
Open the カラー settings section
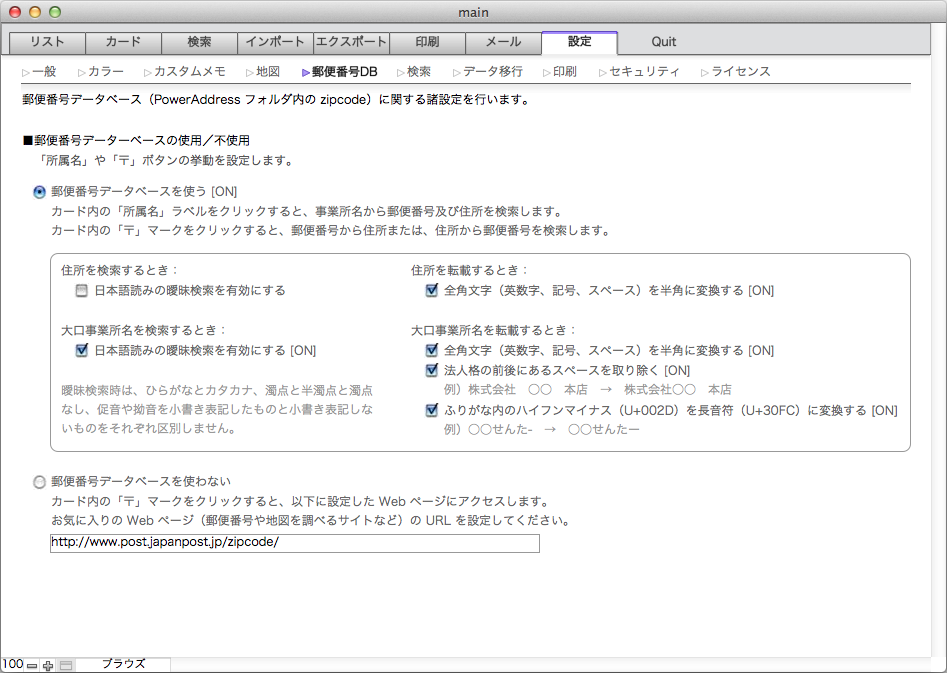106,72
